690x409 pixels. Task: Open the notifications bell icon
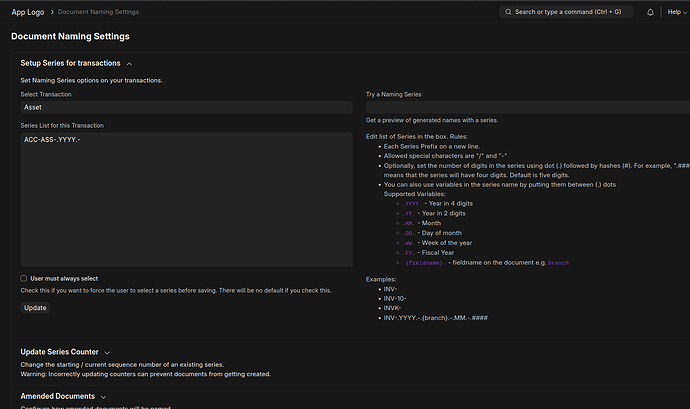650,12
